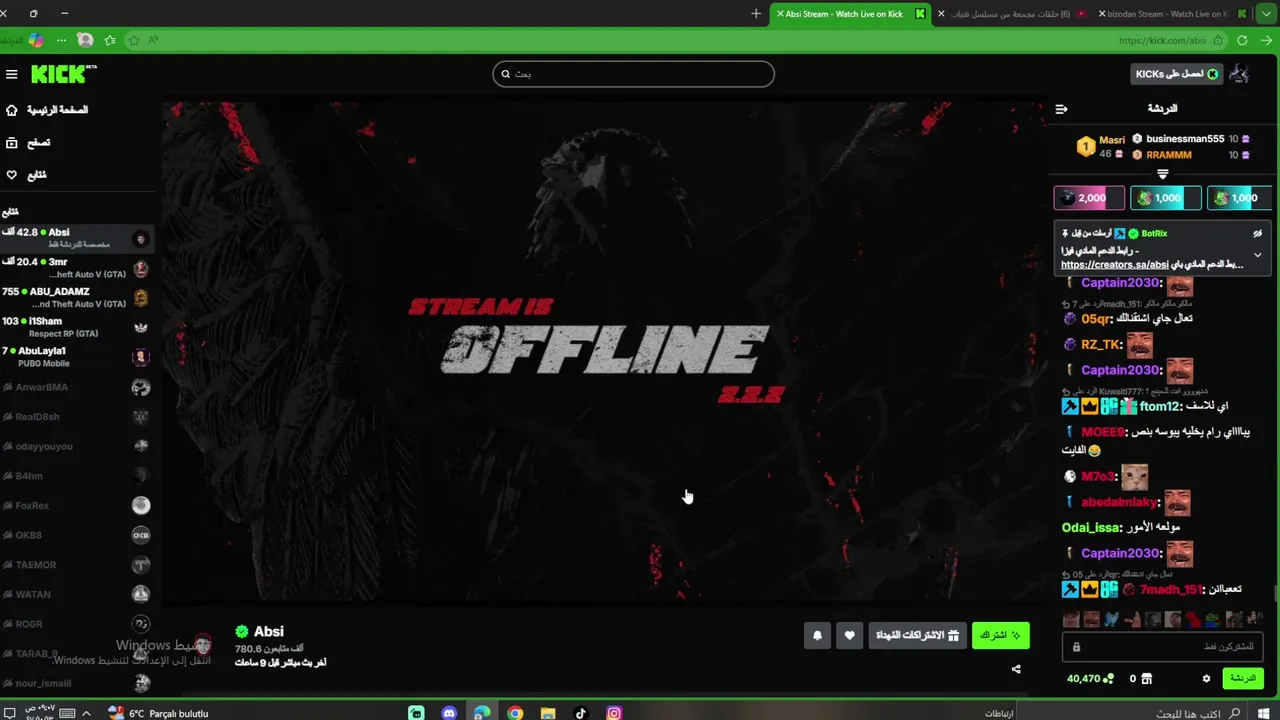Viewport: 1280px width, 720px height.
Task: Open the AnwarBMA offline channel
Action: 76,388
